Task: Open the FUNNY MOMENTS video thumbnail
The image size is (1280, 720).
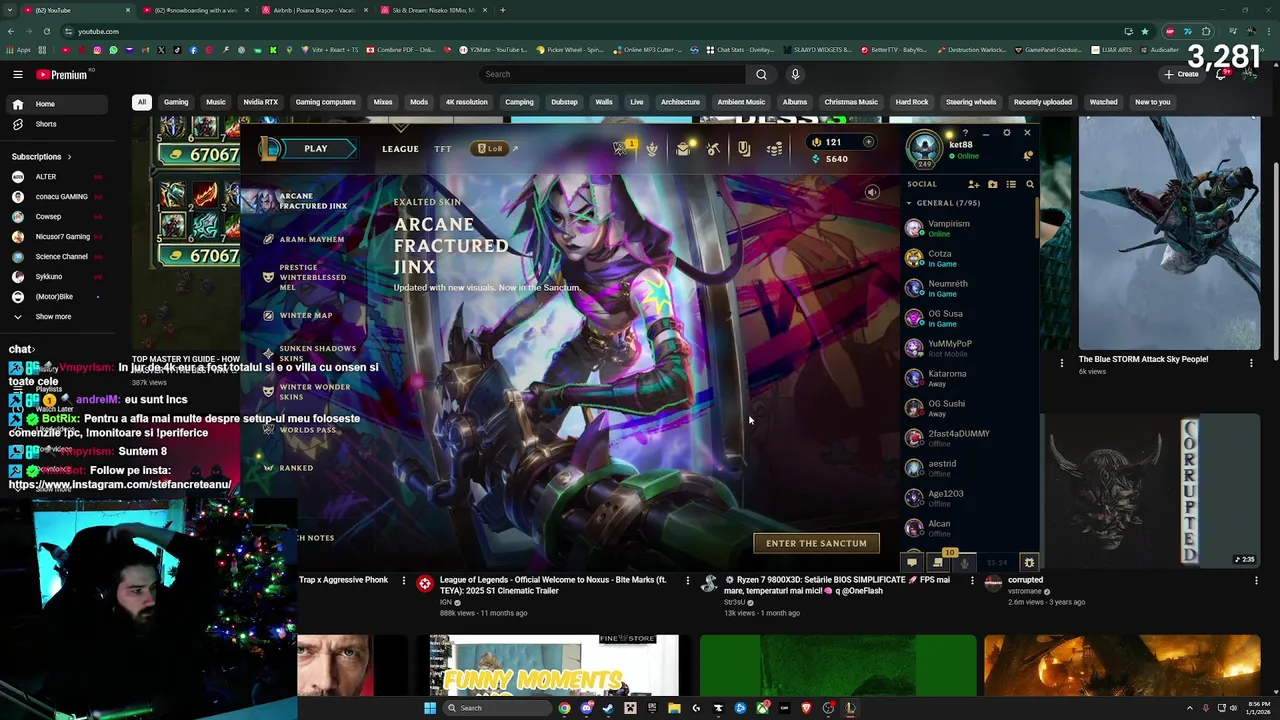Action: 554,665
